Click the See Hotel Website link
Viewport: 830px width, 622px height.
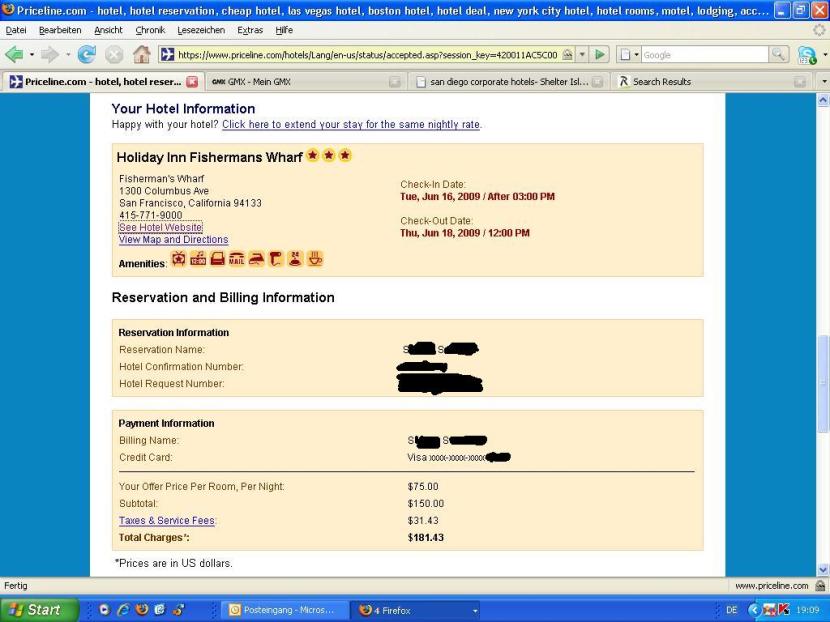click(160, 227)
